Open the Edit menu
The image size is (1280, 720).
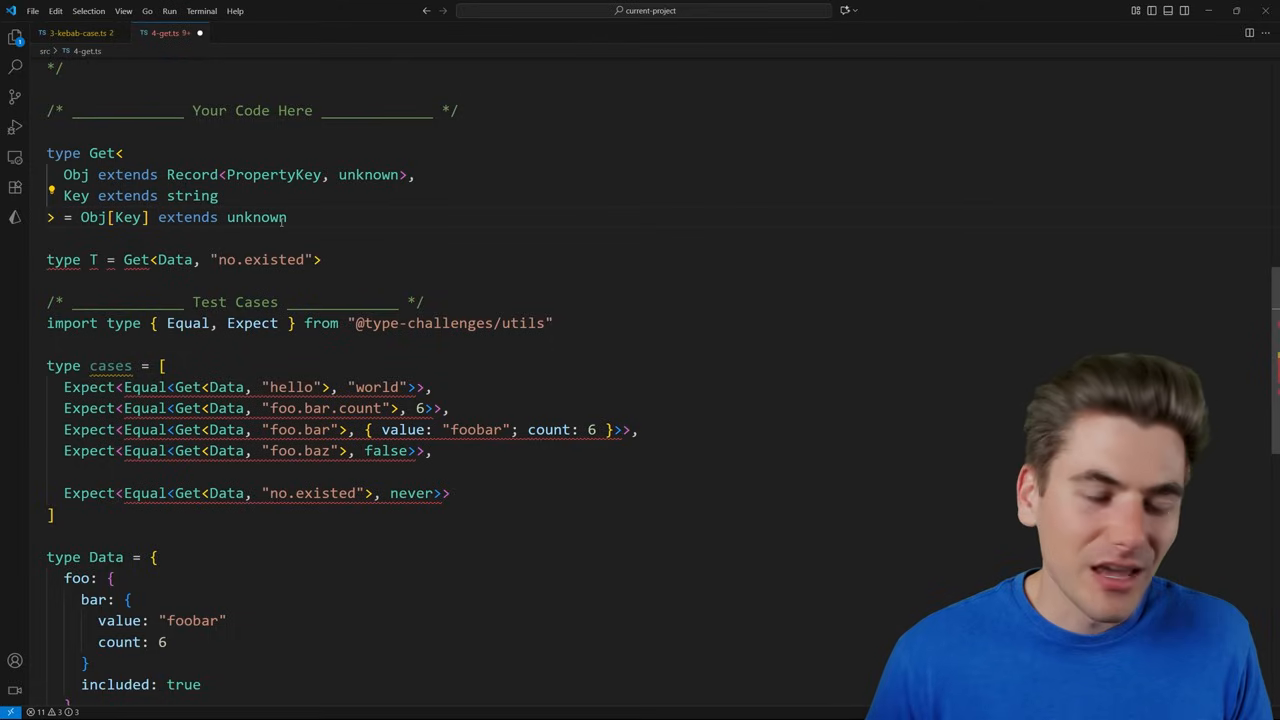point(55,11)
